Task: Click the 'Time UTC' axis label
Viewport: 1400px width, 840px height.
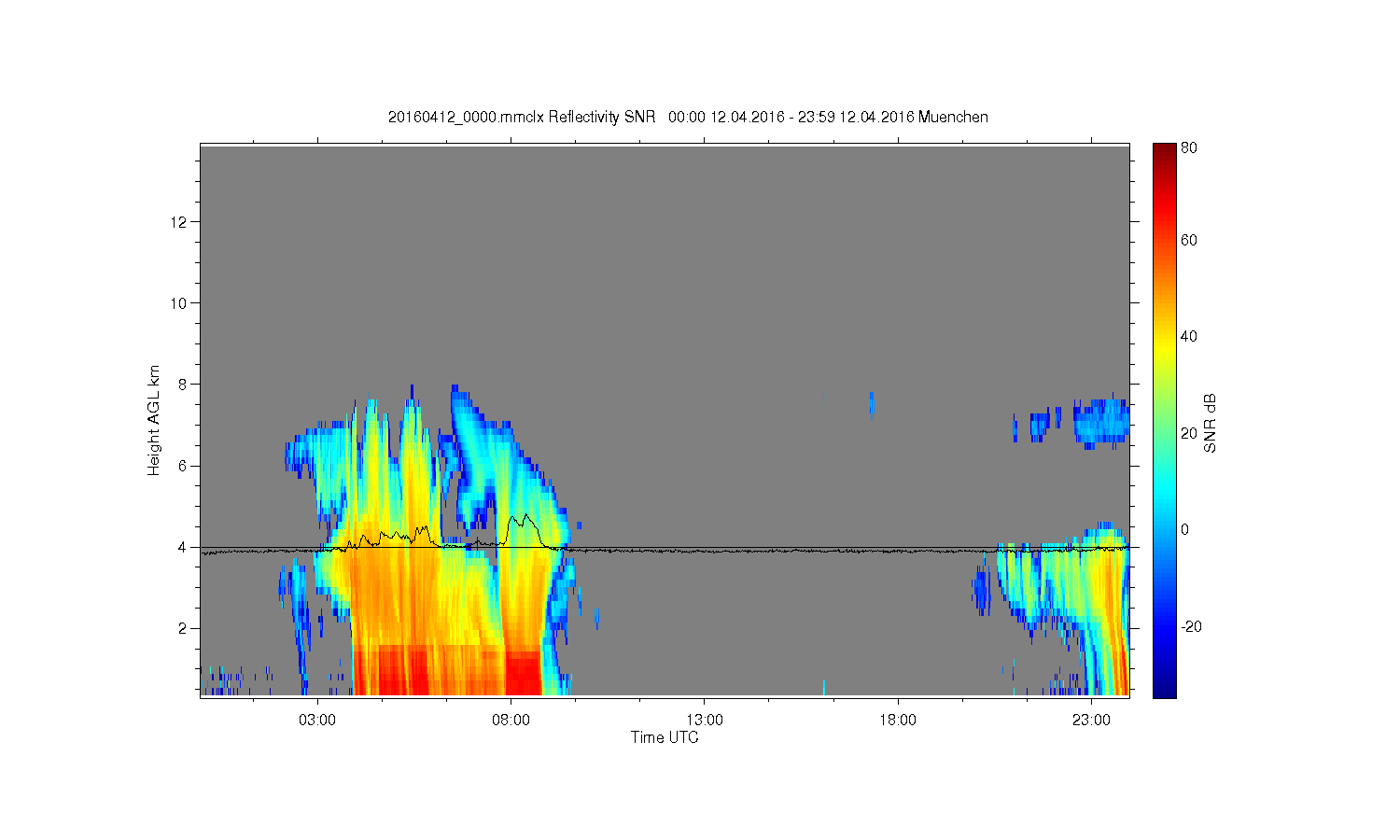Action: point(665,737)
